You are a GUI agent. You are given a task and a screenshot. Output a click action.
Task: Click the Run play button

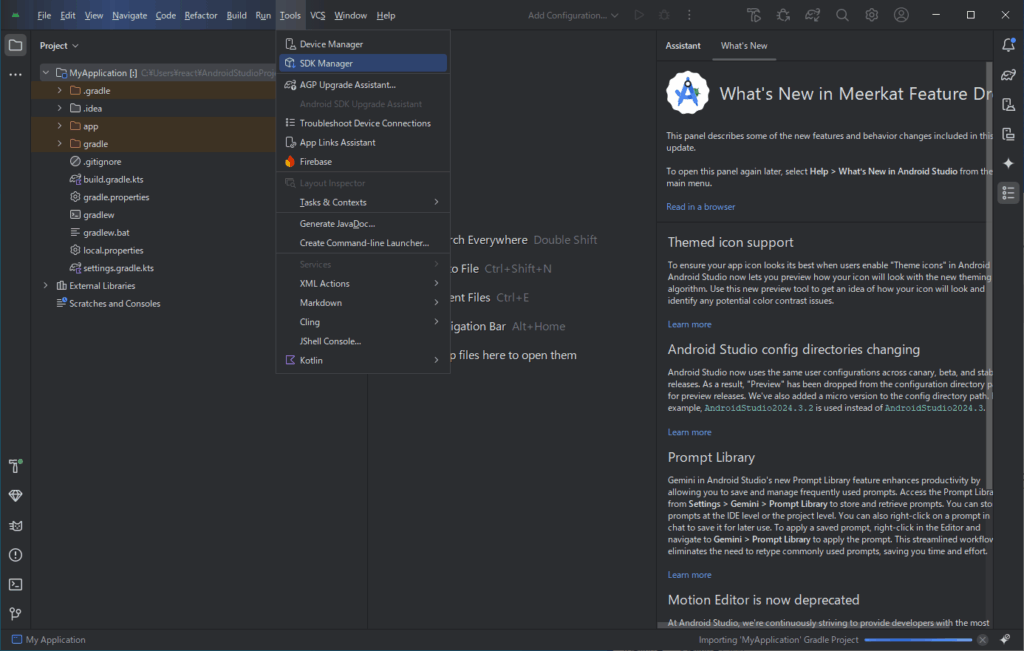(x=639, y=15)
